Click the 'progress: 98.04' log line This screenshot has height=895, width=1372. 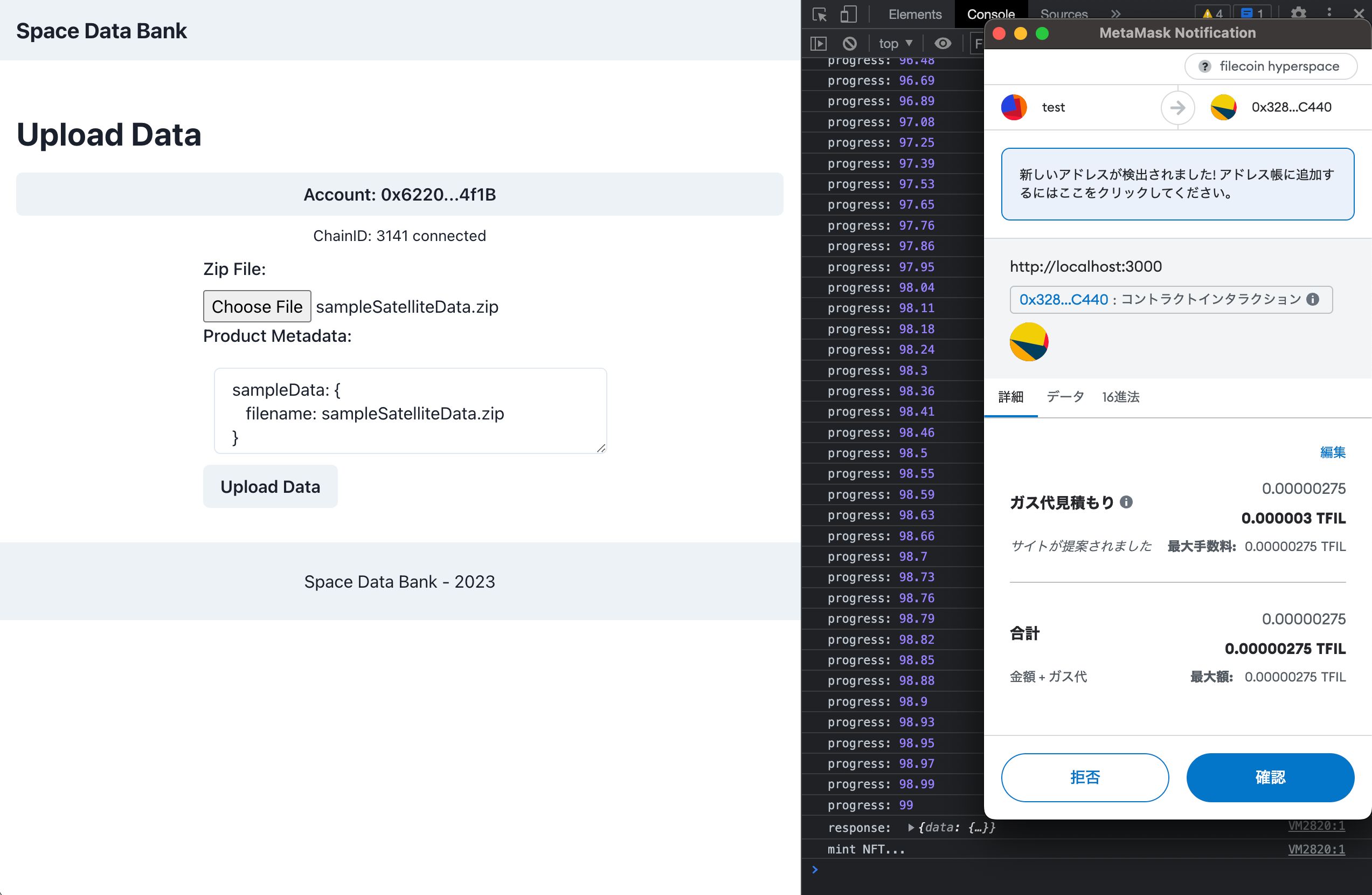[x=881, y=288]
